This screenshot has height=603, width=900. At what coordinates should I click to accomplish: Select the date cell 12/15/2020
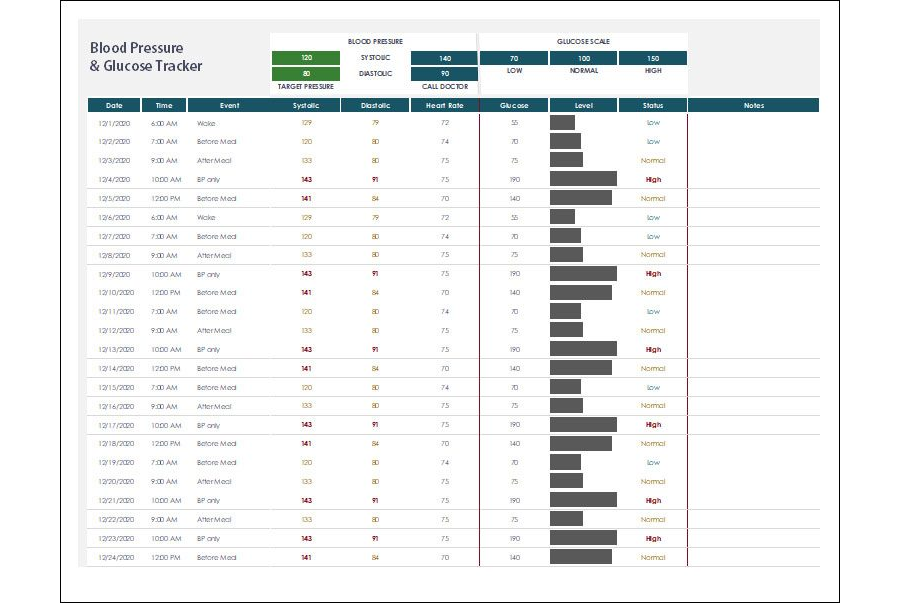coord(116,388)
